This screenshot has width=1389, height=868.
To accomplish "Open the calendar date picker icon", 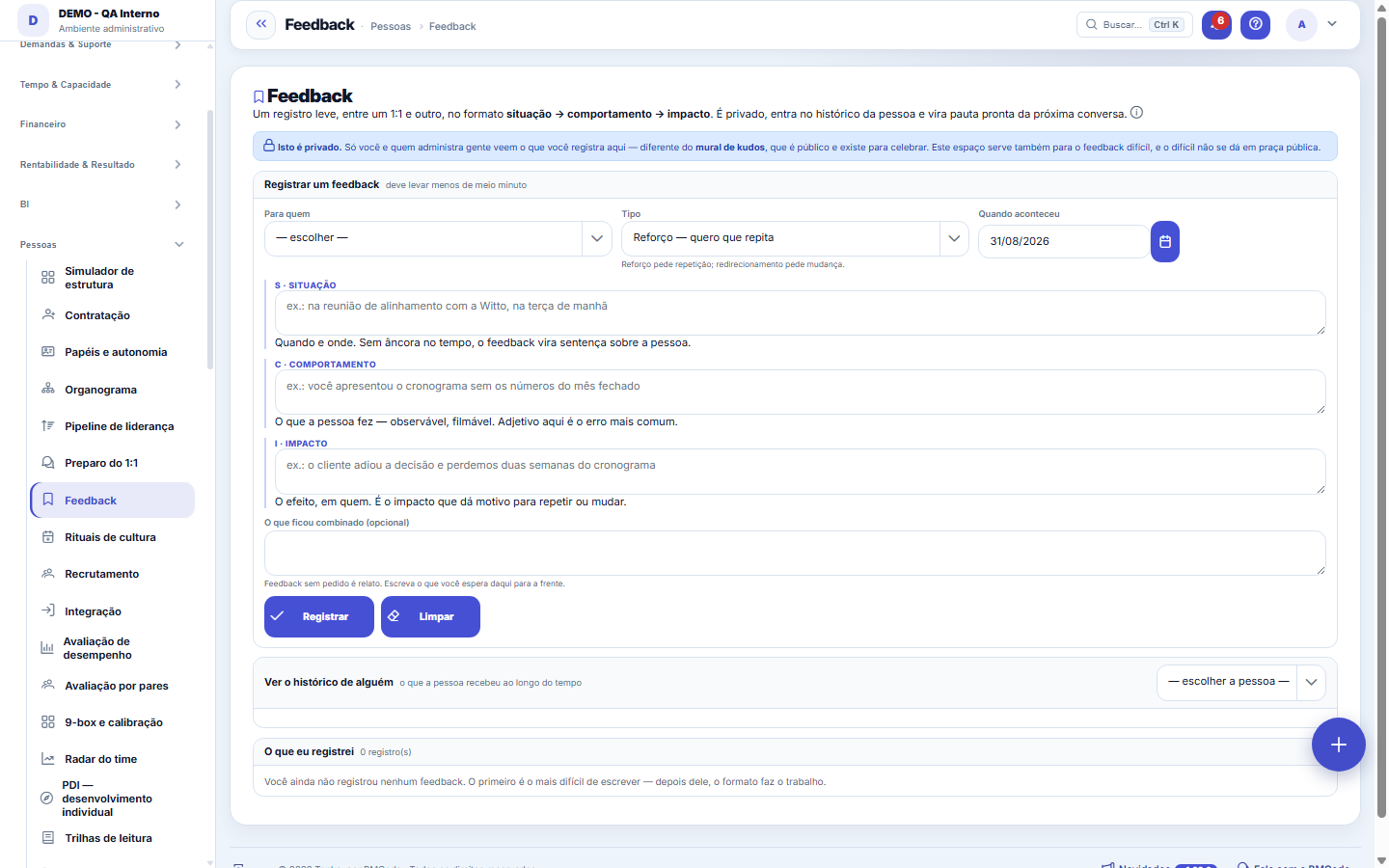I will [x=1165, y=241].
